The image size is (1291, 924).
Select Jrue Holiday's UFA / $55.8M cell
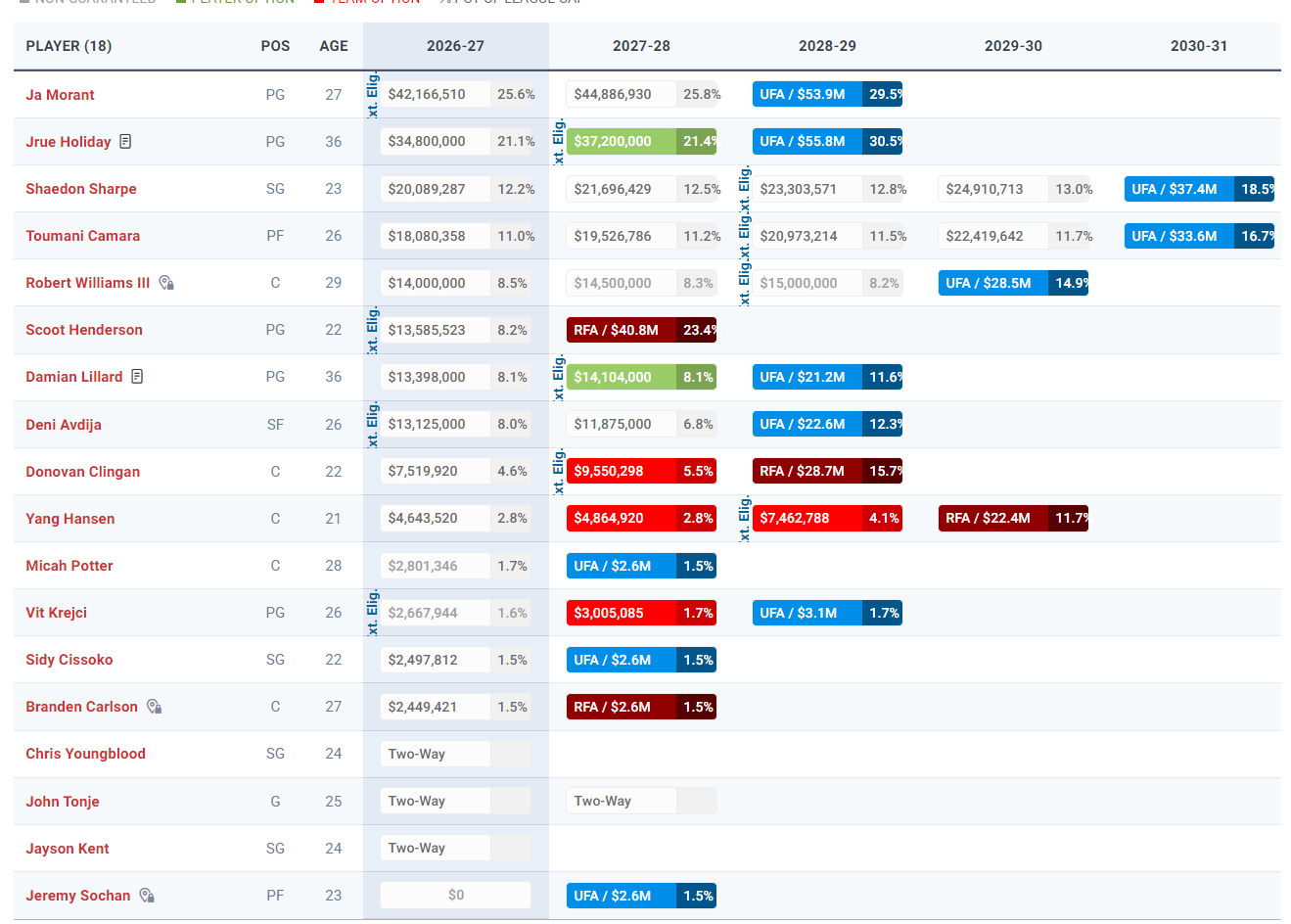coord(828,142)
